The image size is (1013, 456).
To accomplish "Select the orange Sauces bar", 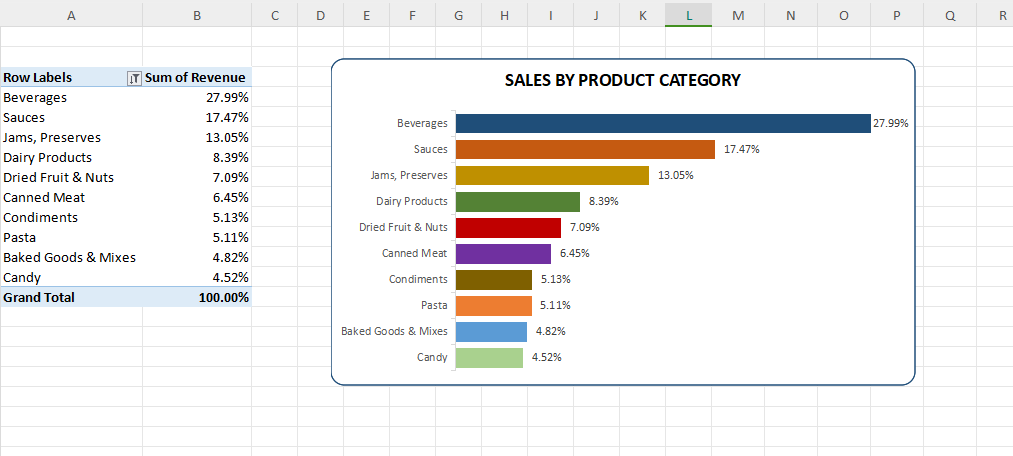I will point(585,149).
